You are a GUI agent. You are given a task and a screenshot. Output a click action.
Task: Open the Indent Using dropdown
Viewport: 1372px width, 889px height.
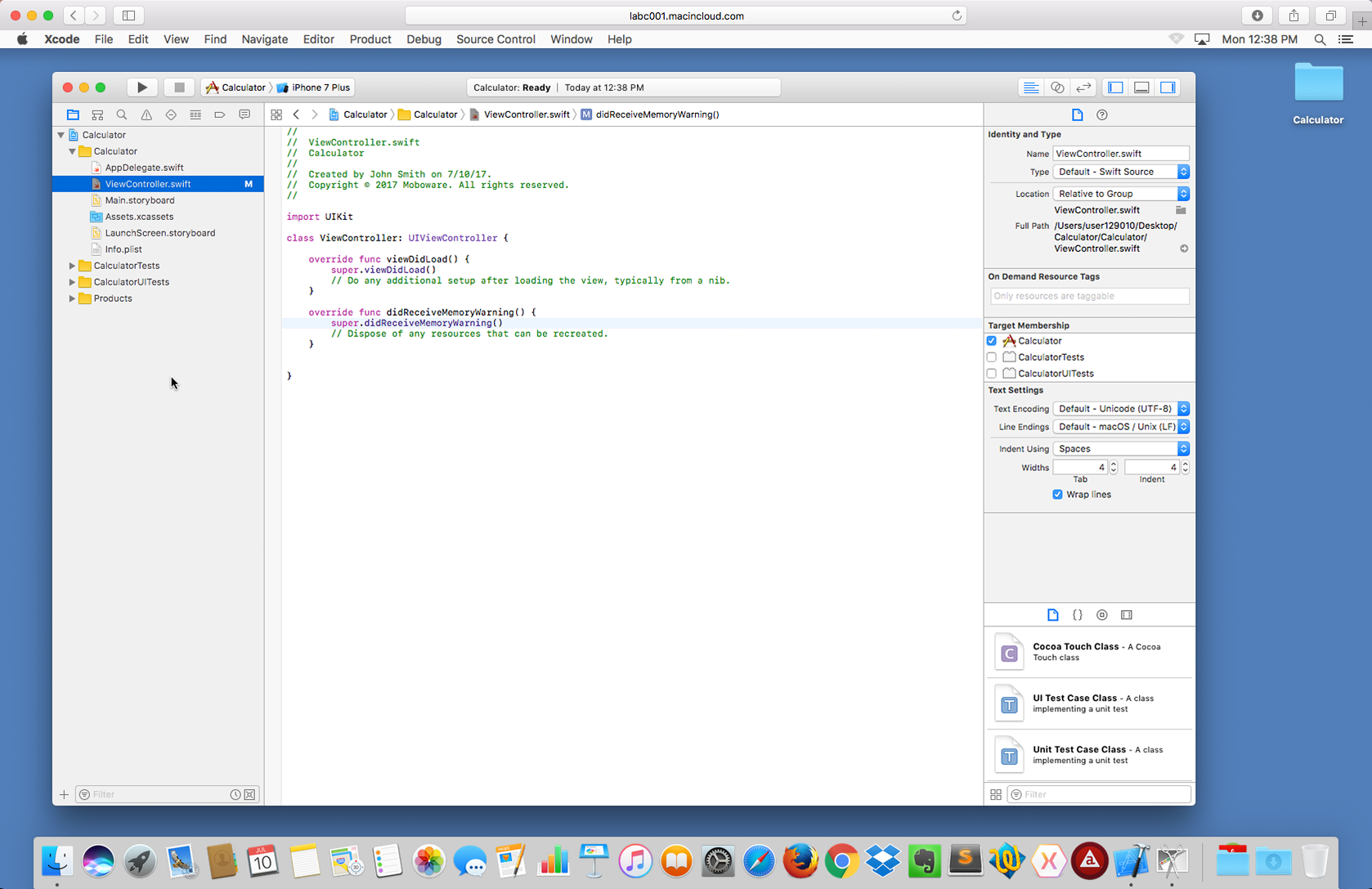coord(1121,449)
